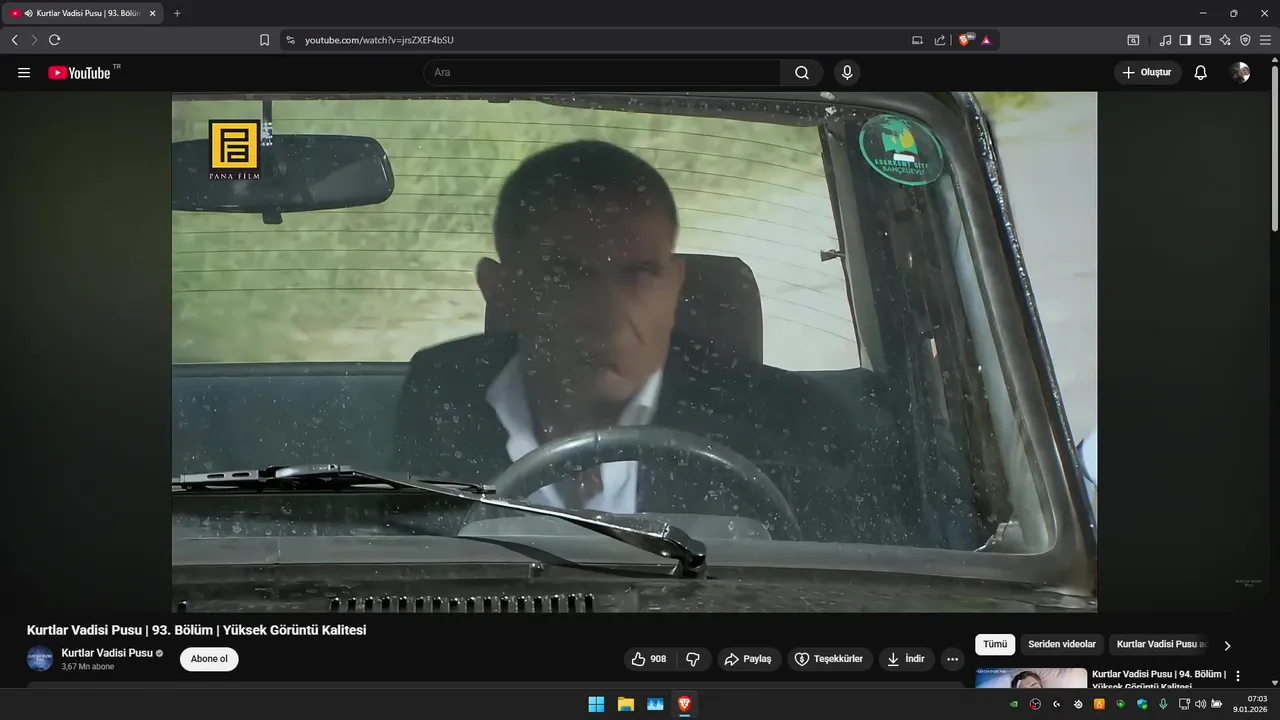Go back in browser history

tap(15, 40)
